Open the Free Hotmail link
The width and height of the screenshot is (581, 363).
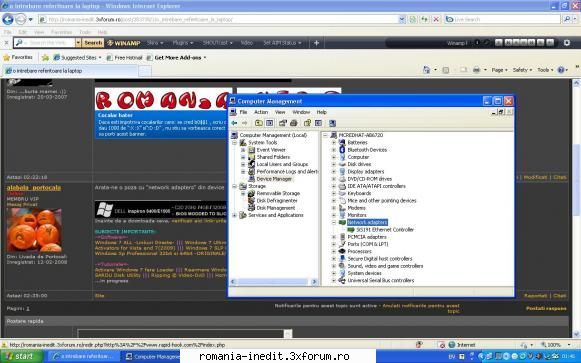point(124,57)
